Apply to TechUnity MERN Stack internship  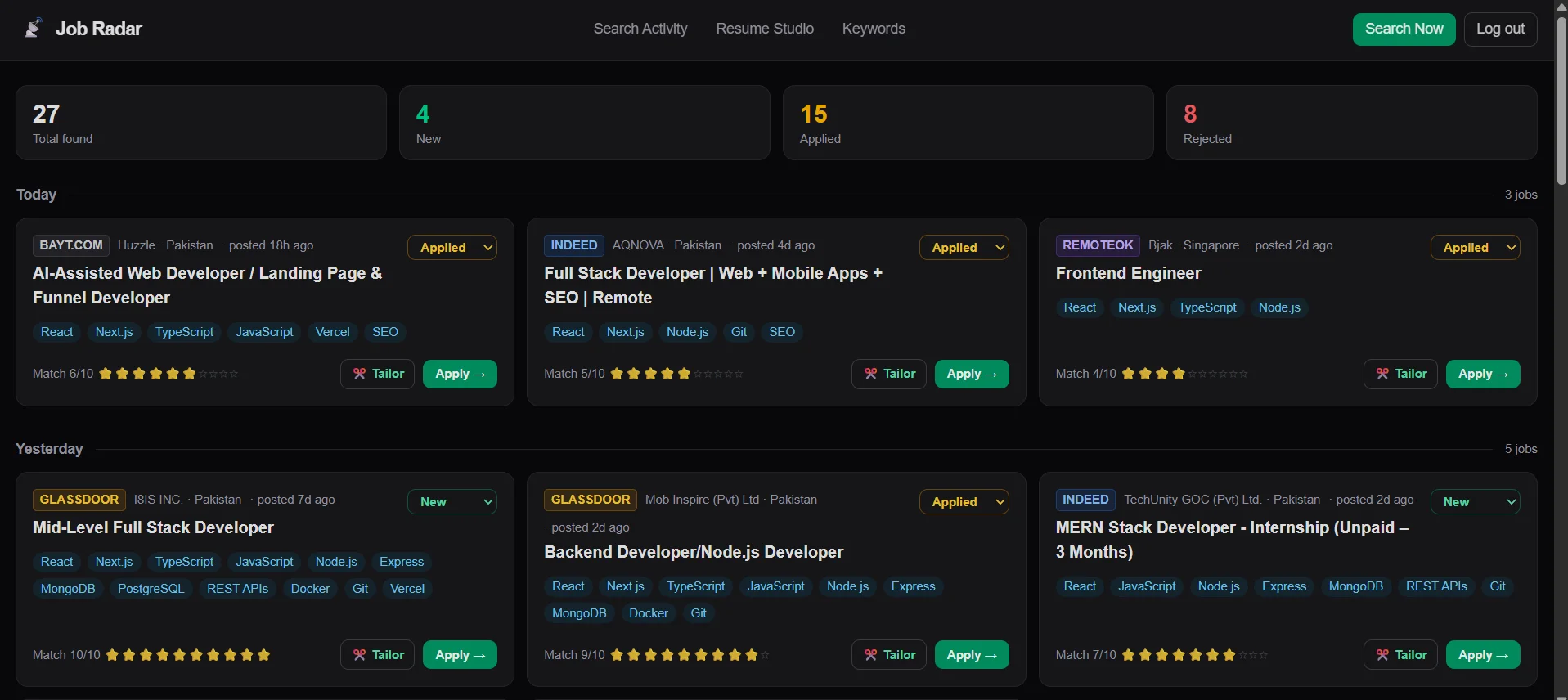[x=1483, y=655]
